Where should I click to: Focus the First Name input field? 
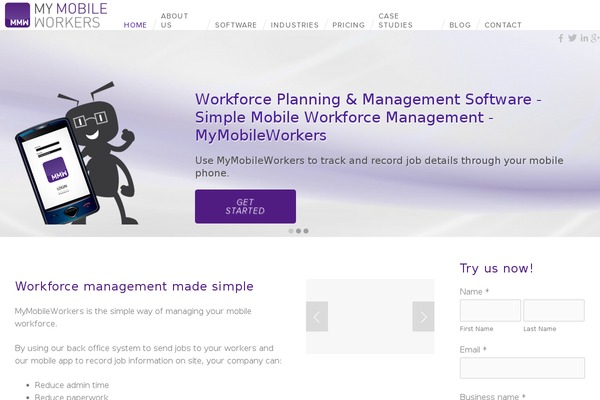[490, 310]
